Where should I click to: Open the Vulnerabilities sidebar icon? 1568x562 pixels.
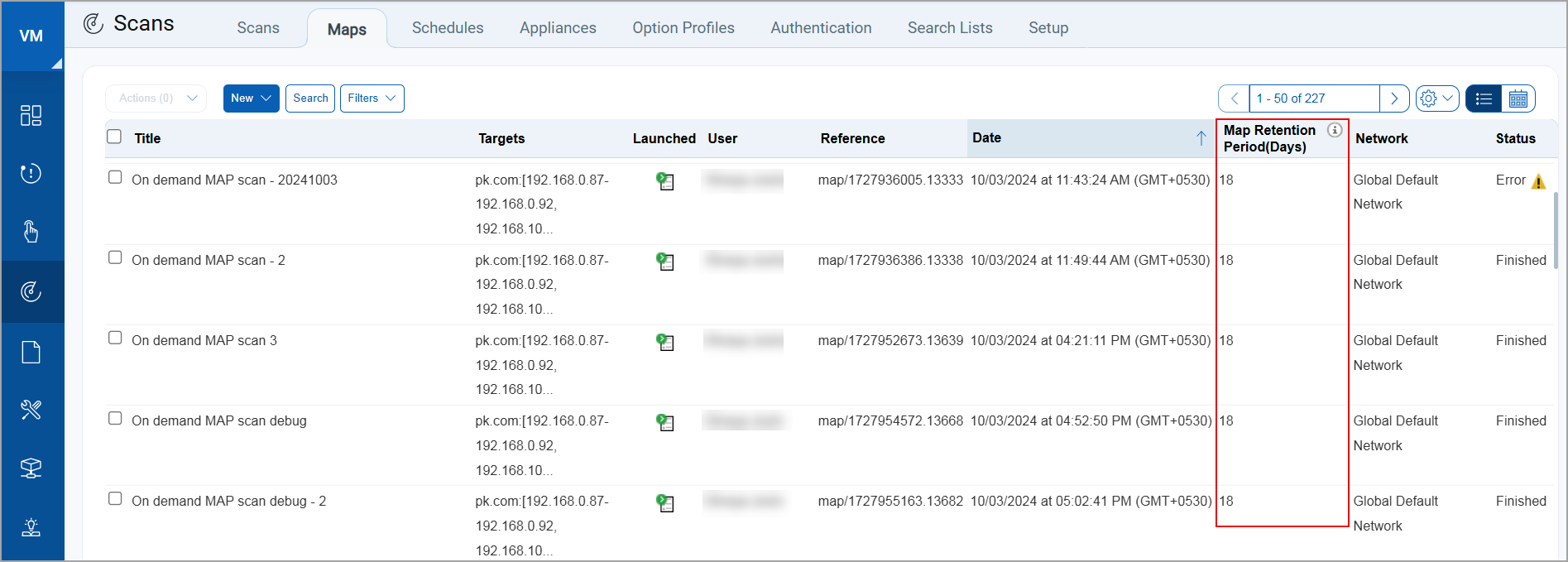[x=31, y=173]
